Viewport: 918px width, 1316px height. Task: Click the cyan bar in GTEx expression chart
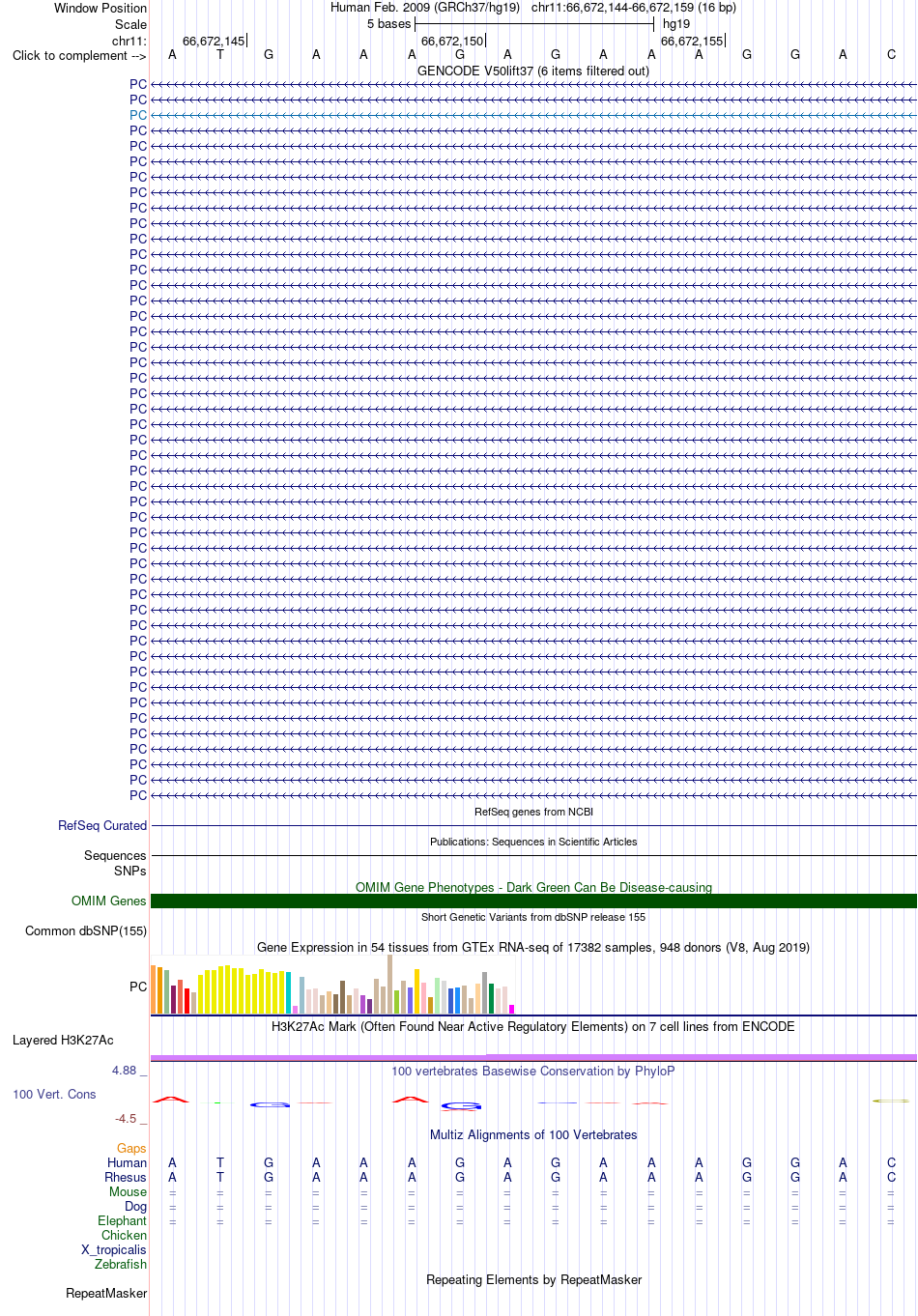coord(289,992)
